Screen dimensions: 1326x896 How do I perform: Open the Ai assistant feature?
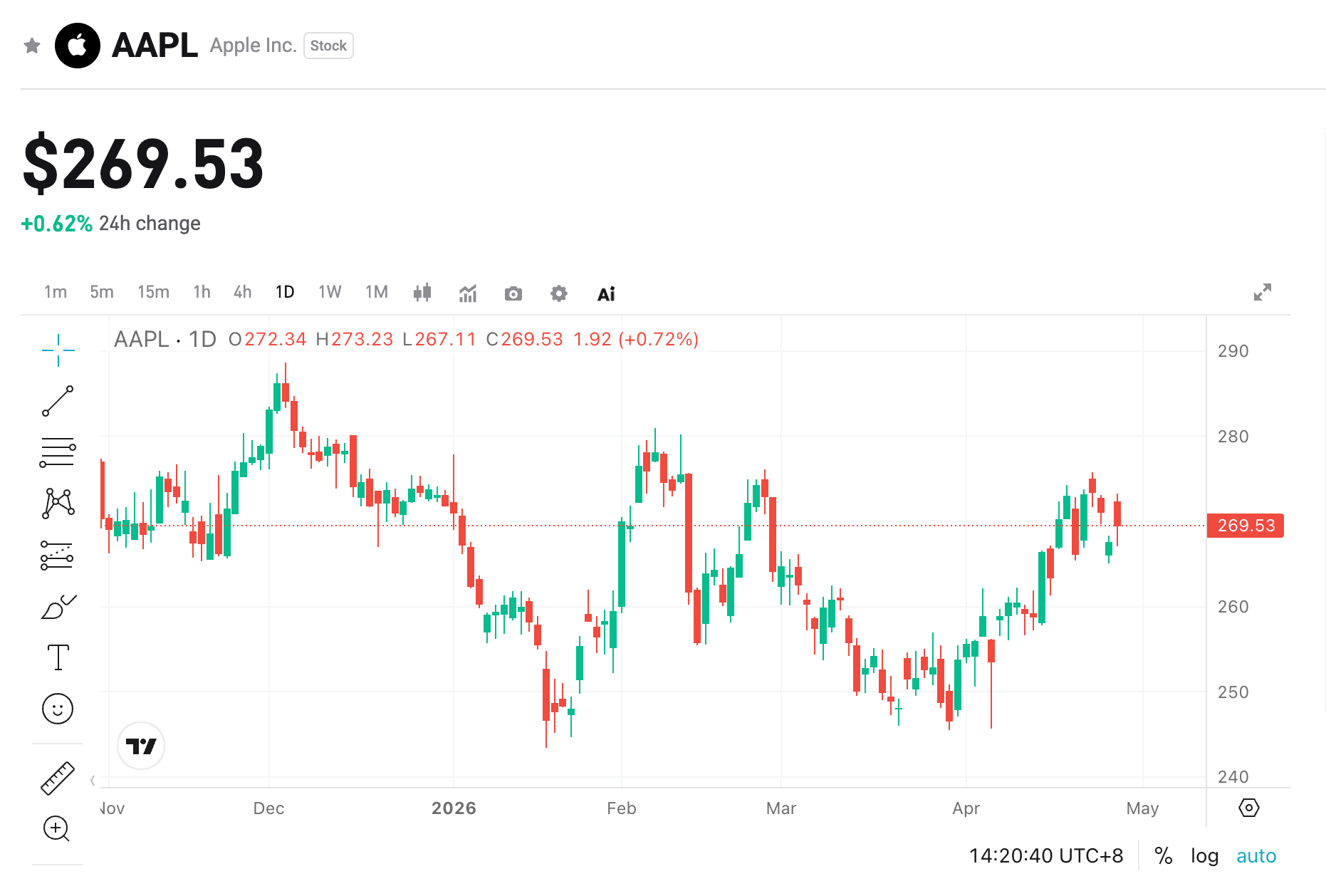point(605,293)
